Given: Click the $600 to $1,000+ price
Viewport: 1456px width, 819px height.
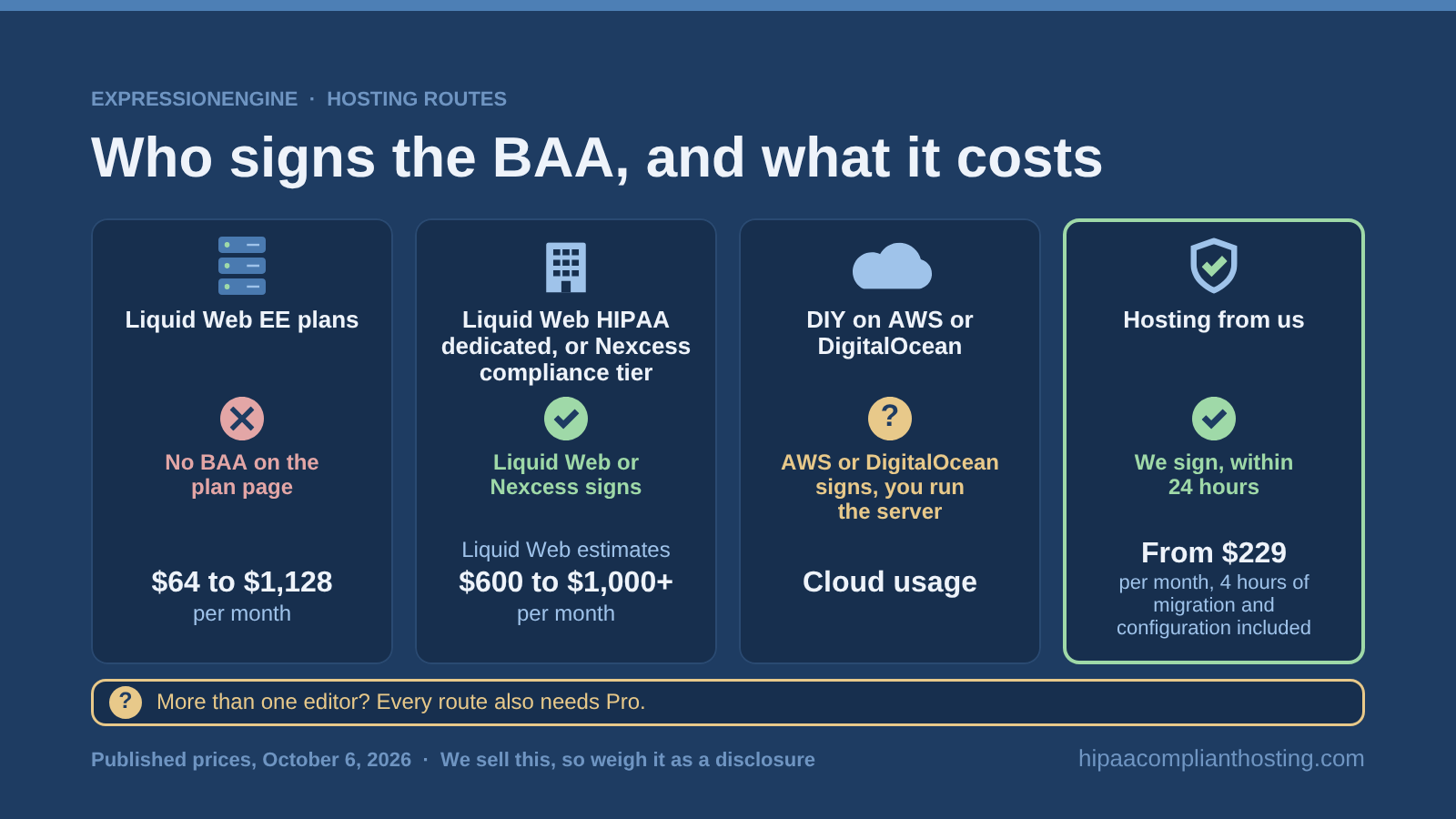Looking at the screenshot, I should (x=566, y=581).
